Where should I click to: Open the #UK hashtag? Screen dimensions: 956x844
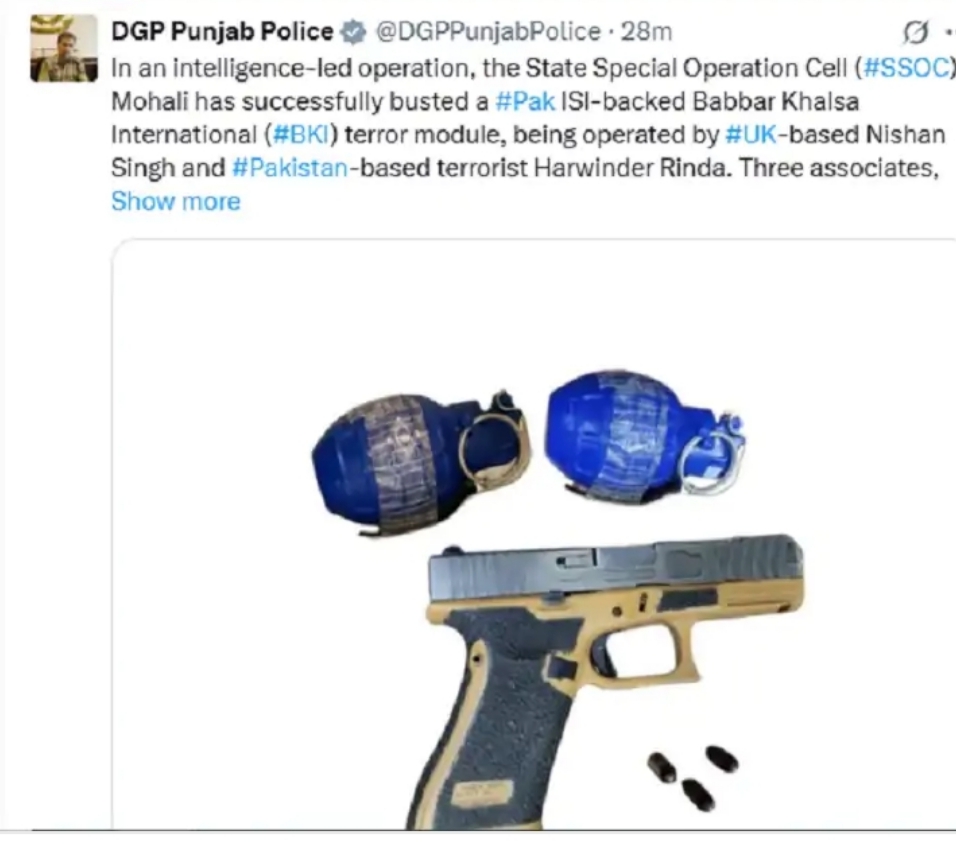751,135
